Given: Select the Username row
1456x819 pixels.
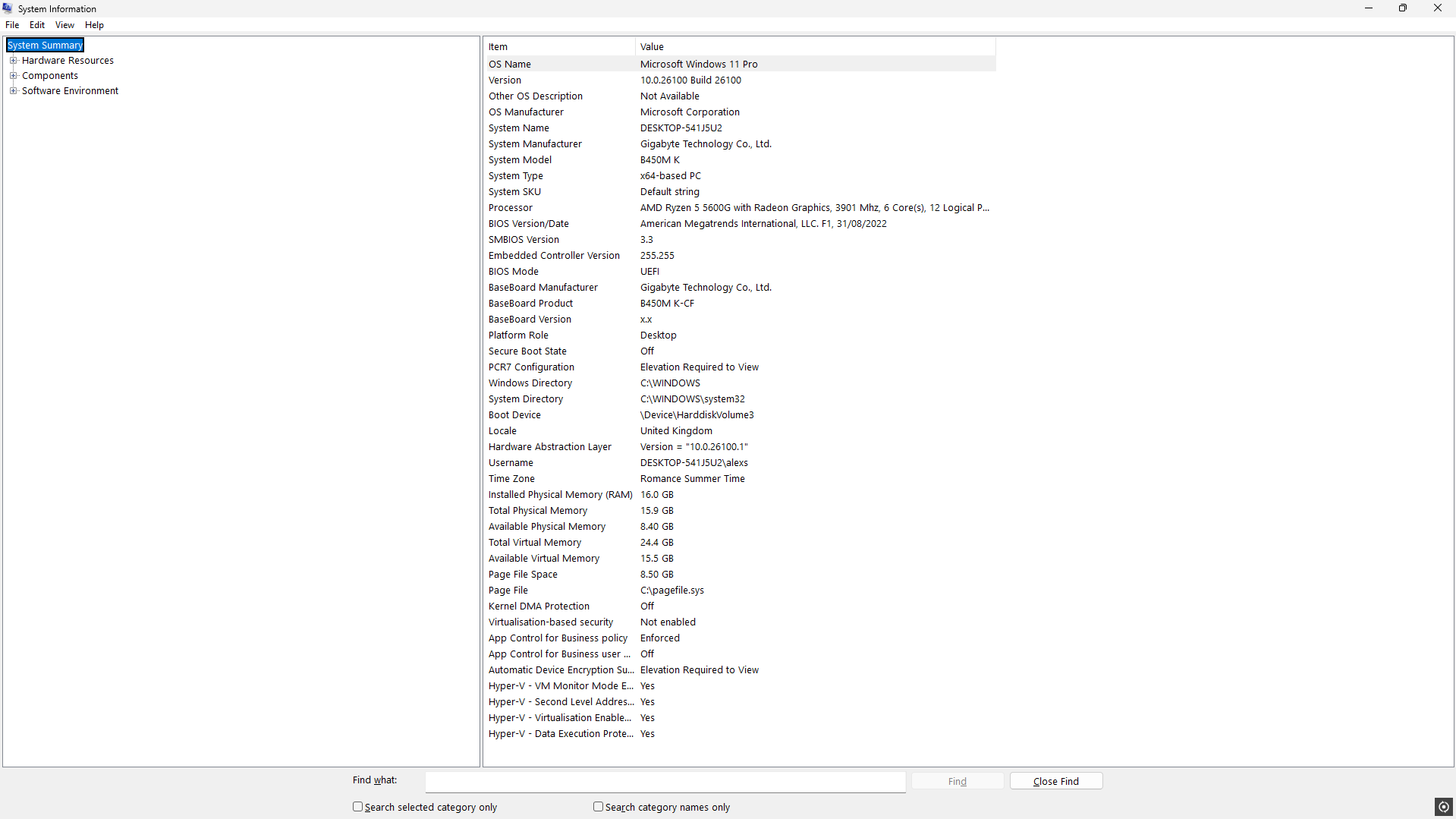Looking at the screenshot, I should point(741,463).
